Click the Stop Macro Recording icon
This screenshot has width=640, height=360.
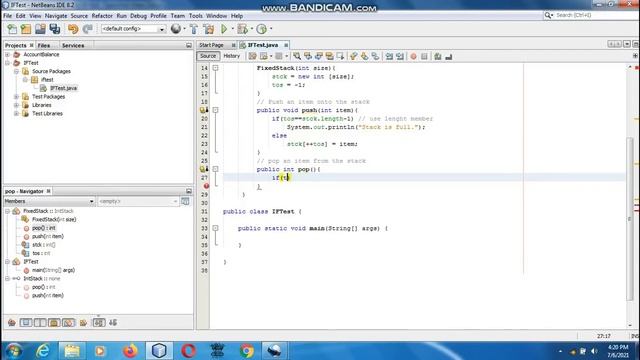coord(424,56)
